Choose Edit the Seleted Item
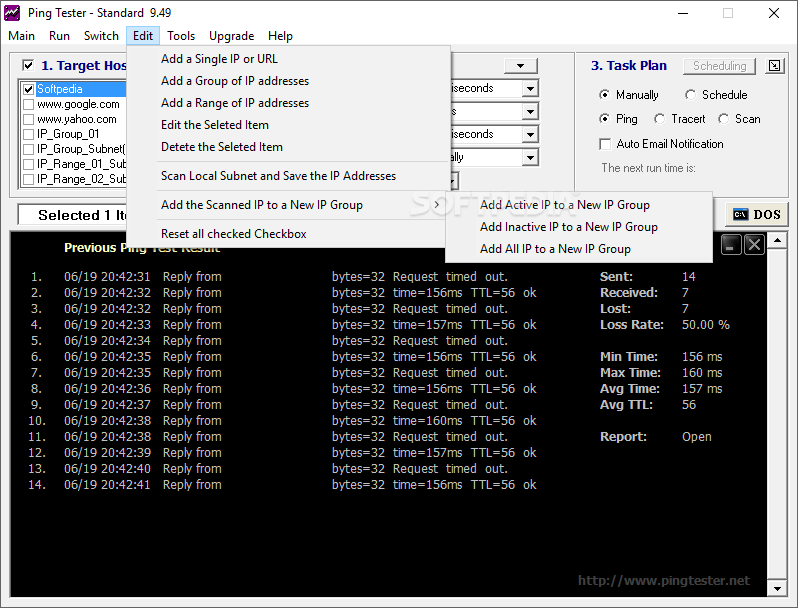Image resolution: width=798 pixels, height=608 pixels. (288, 125)
